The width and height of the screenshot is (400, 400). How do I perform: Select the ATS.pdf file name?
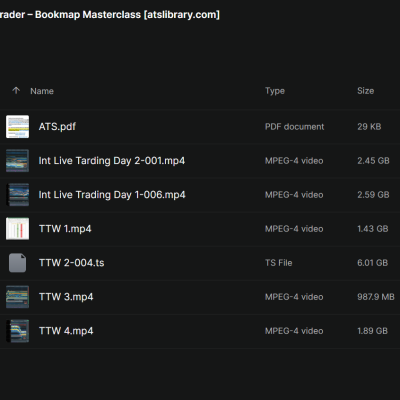(x=57, y=127)
